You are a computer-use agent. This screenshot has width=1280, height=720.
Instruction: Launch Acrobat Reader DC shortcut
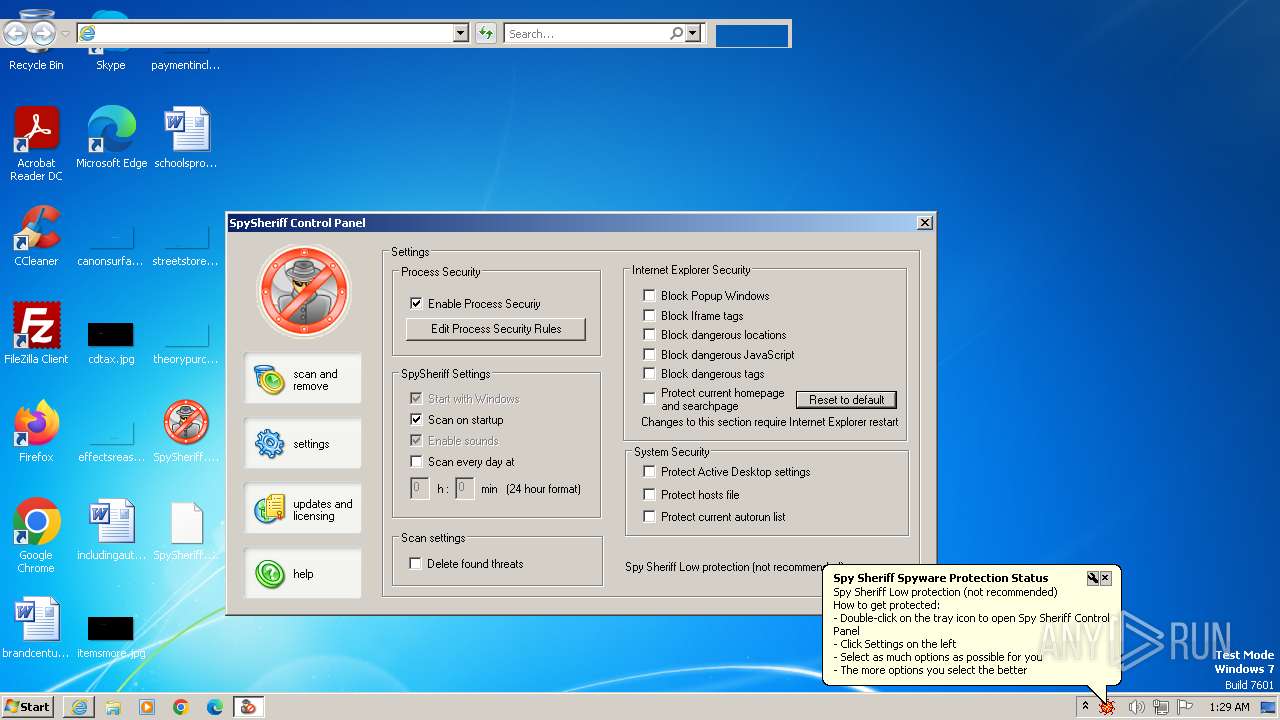click(x=36, y=144)
